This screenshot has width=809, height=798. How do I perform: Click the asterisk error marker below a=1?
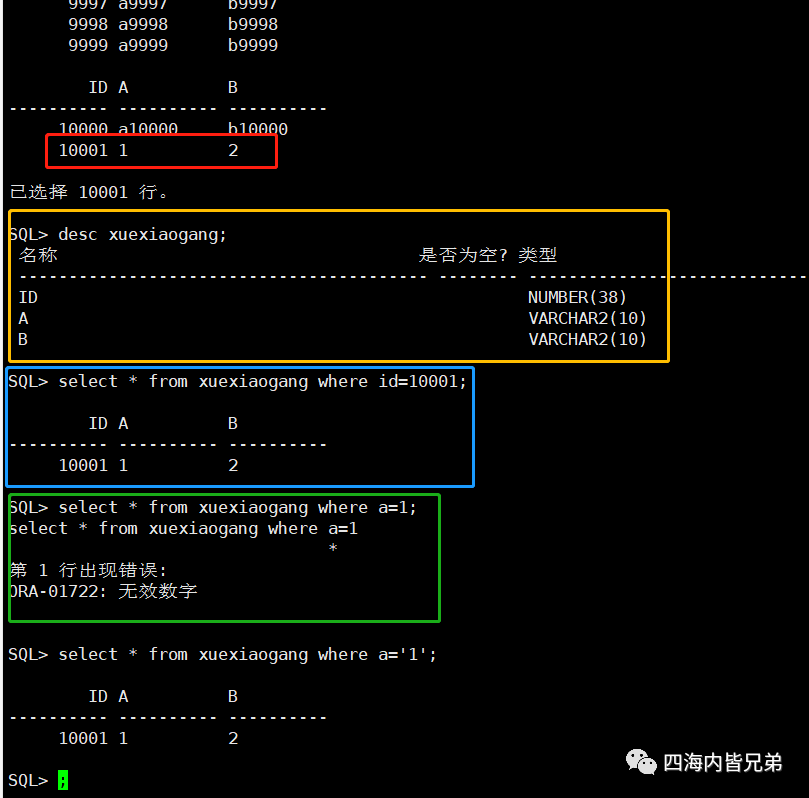click(x=333, y=548)
